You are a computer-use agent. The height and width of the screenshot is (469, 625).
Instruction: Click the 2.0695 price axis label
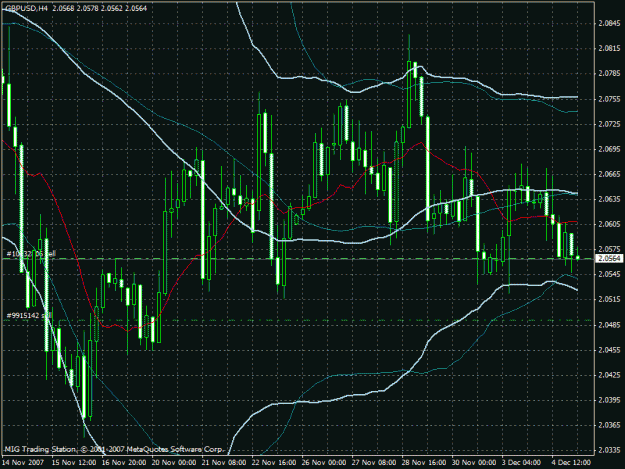[x=609, y=149]
